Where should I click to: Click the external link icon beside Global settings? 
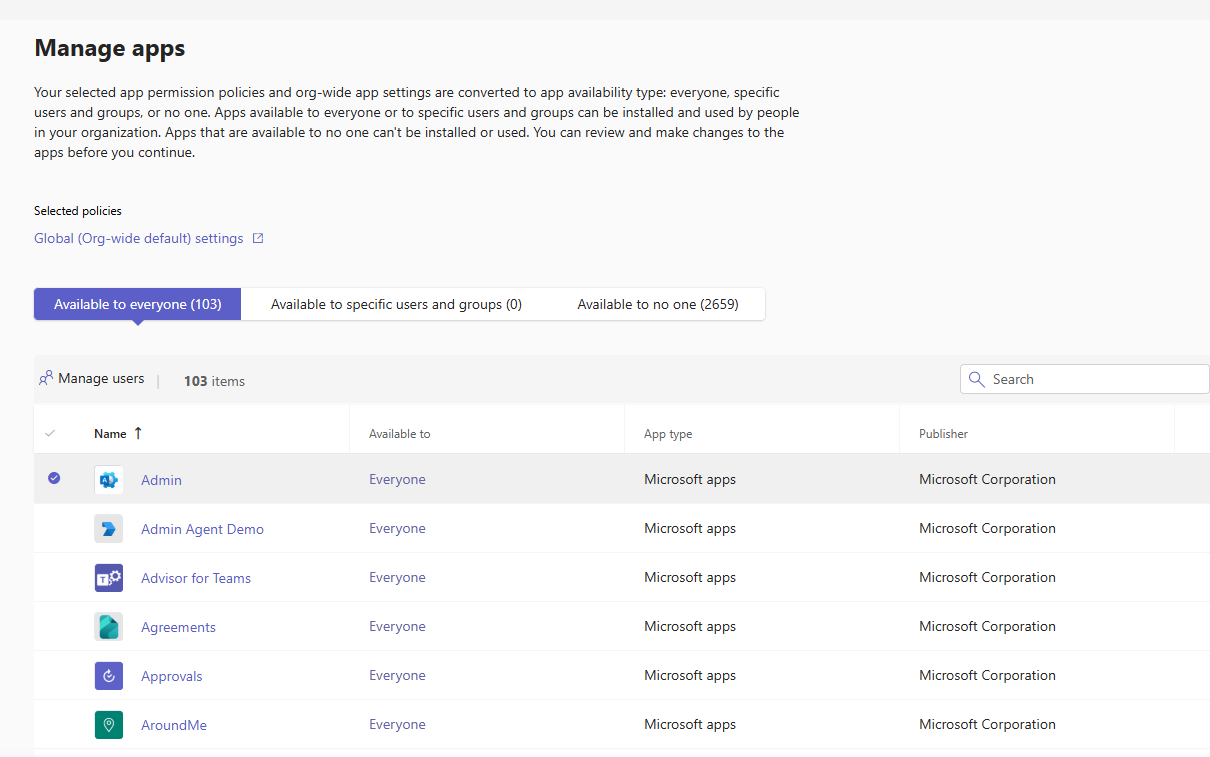(258, 239)
